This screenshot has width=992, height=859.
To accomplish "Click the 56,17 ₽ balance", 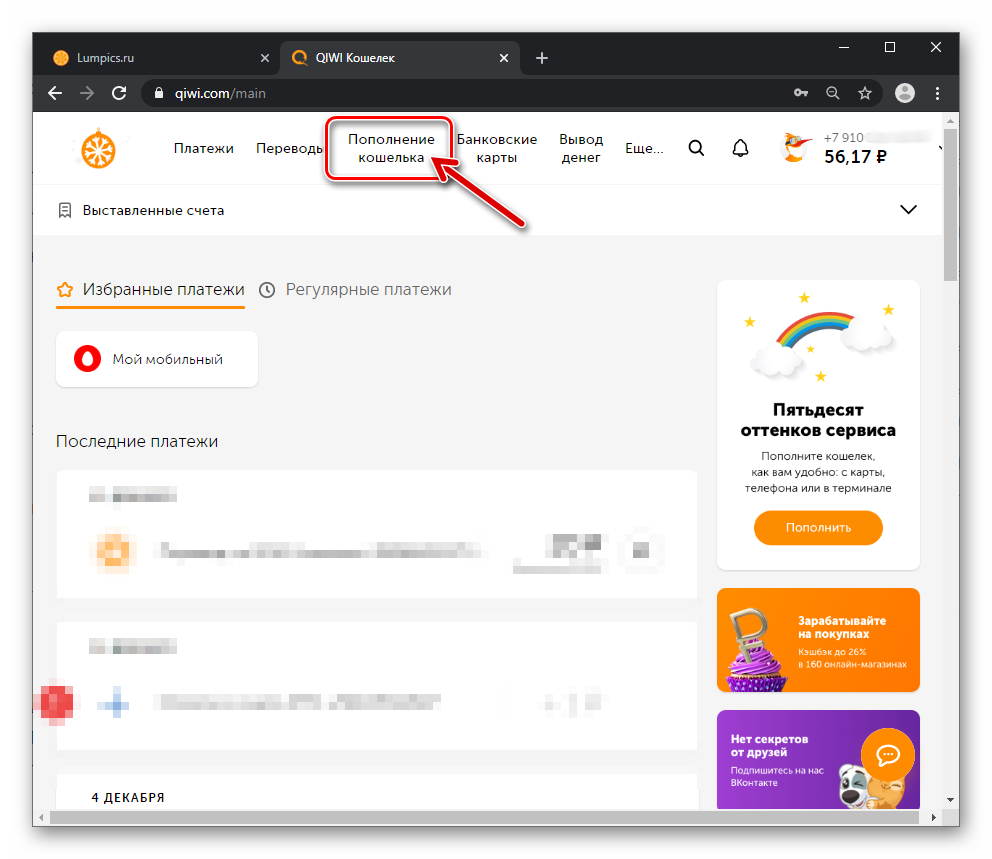I will [855, 157].
